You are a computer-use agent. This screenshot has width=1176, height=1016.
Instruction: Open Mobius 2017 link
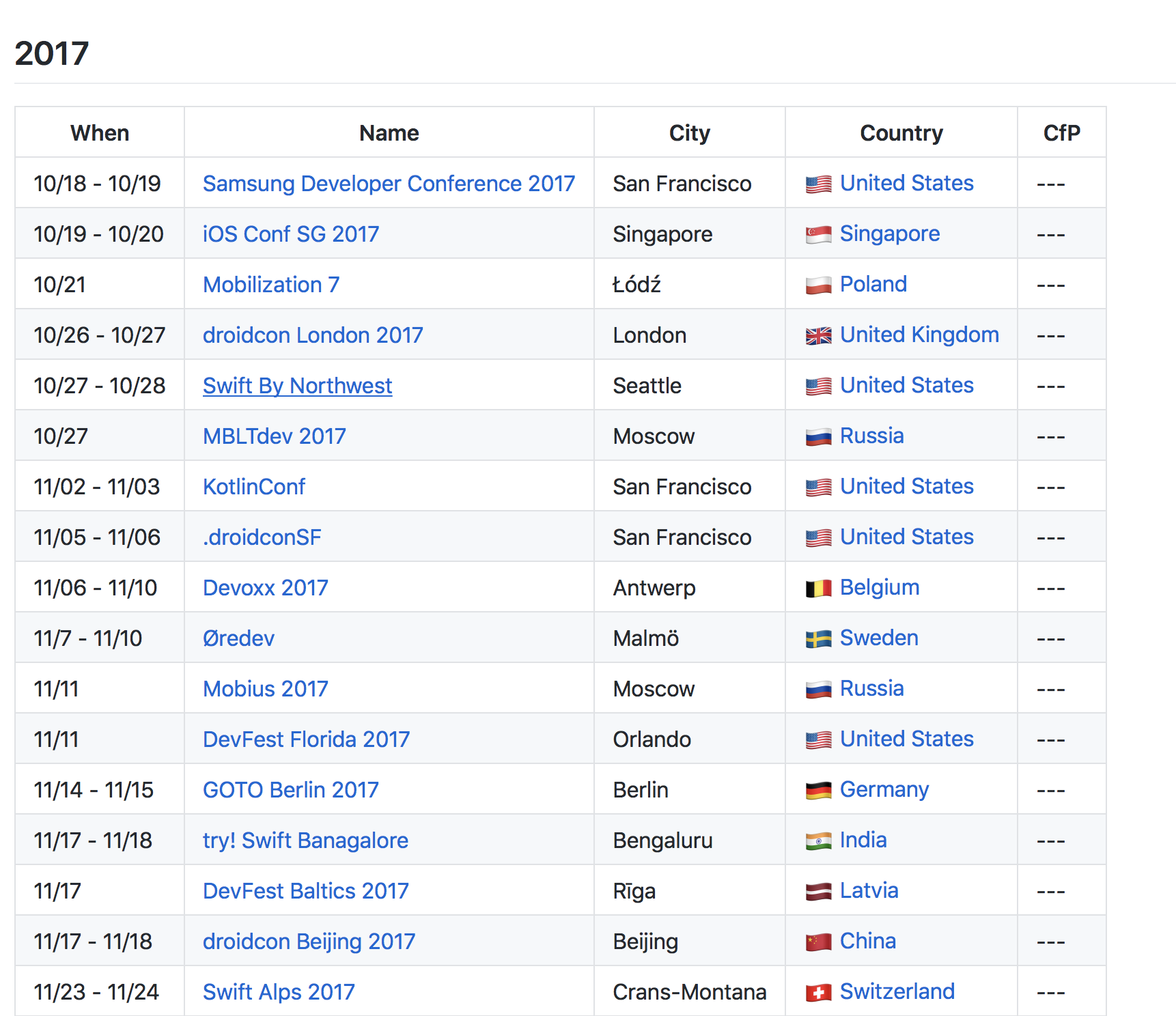pyautogui.click(x=265, y=688)
